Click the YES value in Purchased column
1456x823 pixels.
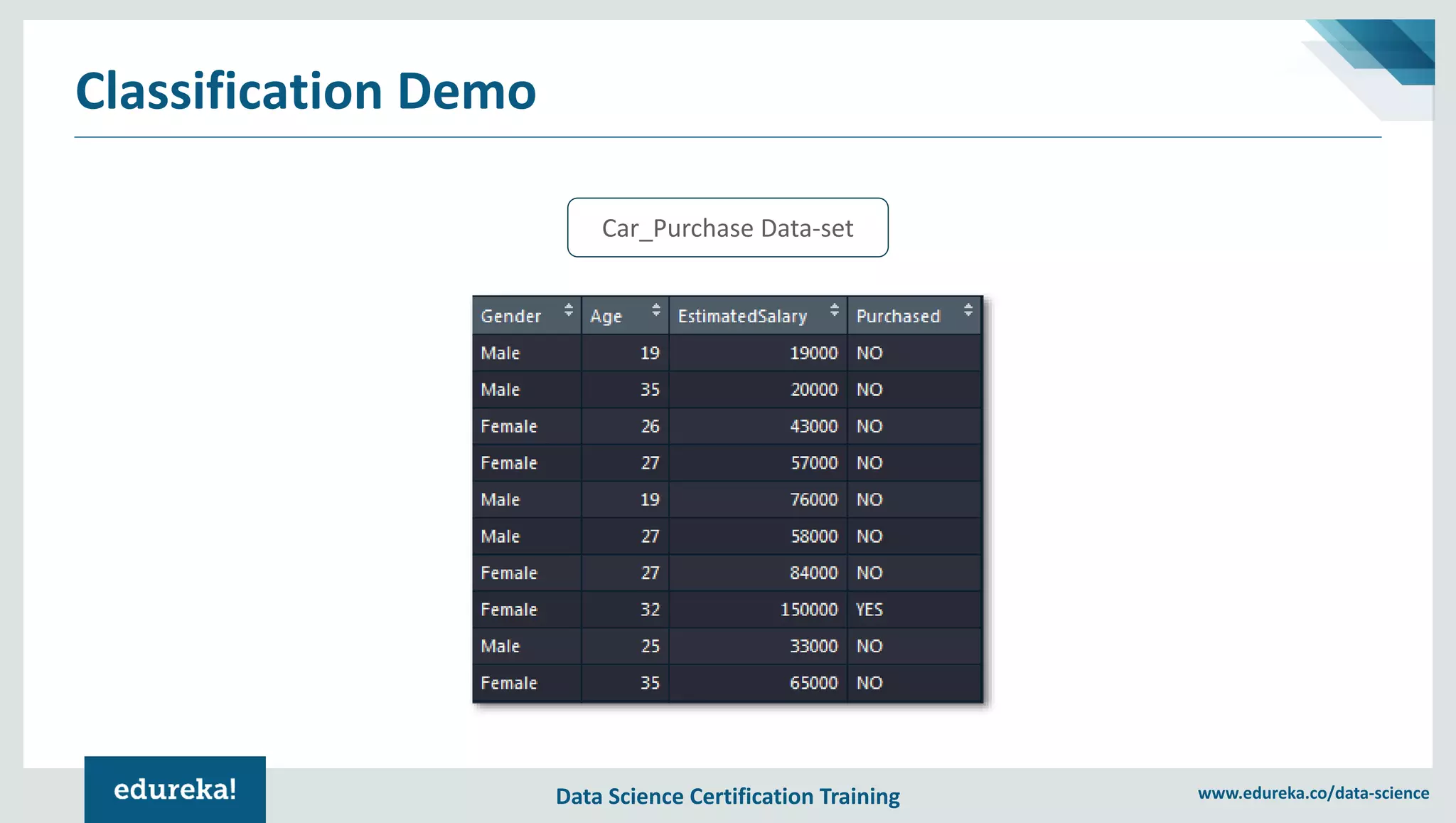click(869, 610)
